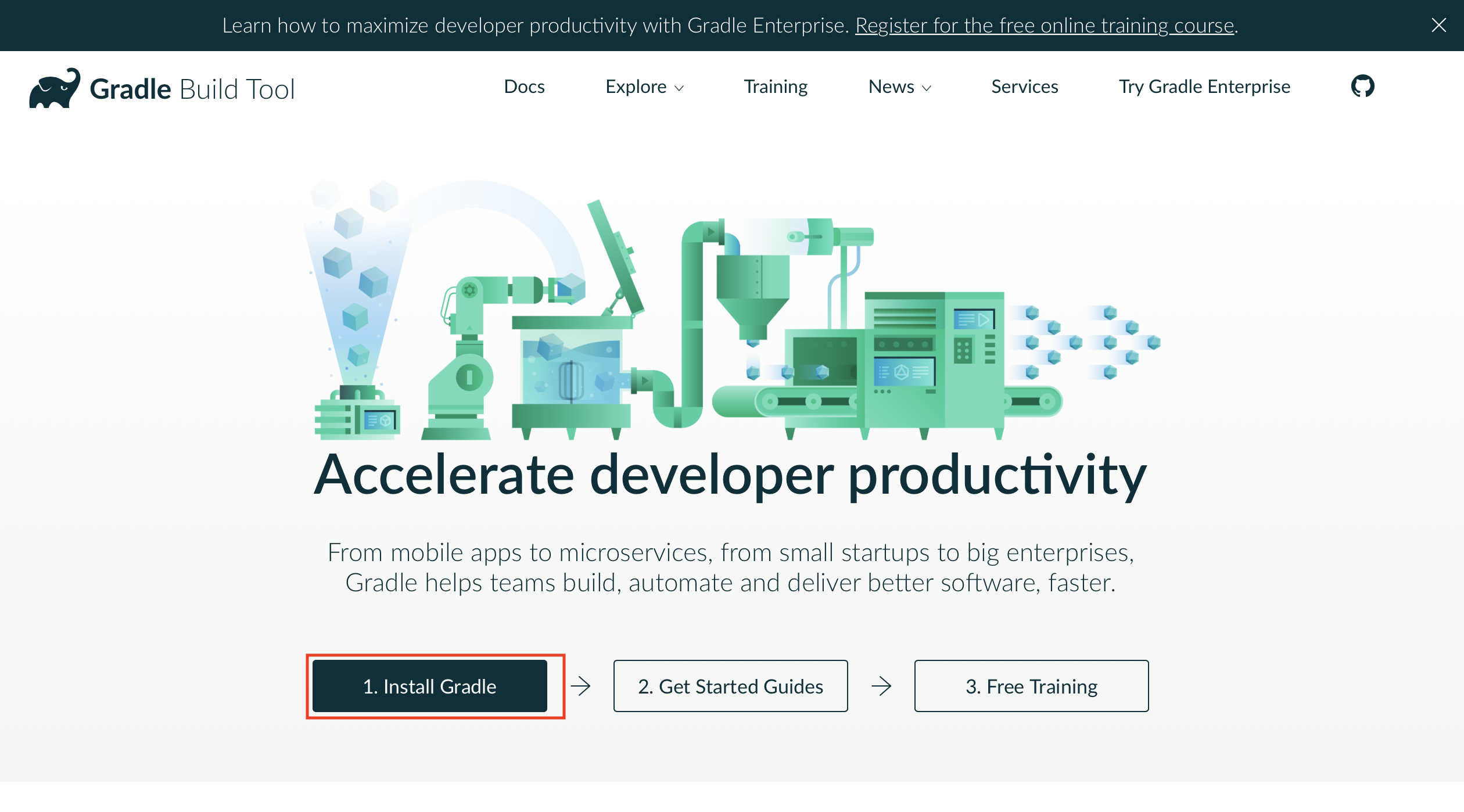Select Try Gradle Enterprise in navbar
The height and width of the screenshot is (812, 1464).
[x=1204, y=87]
